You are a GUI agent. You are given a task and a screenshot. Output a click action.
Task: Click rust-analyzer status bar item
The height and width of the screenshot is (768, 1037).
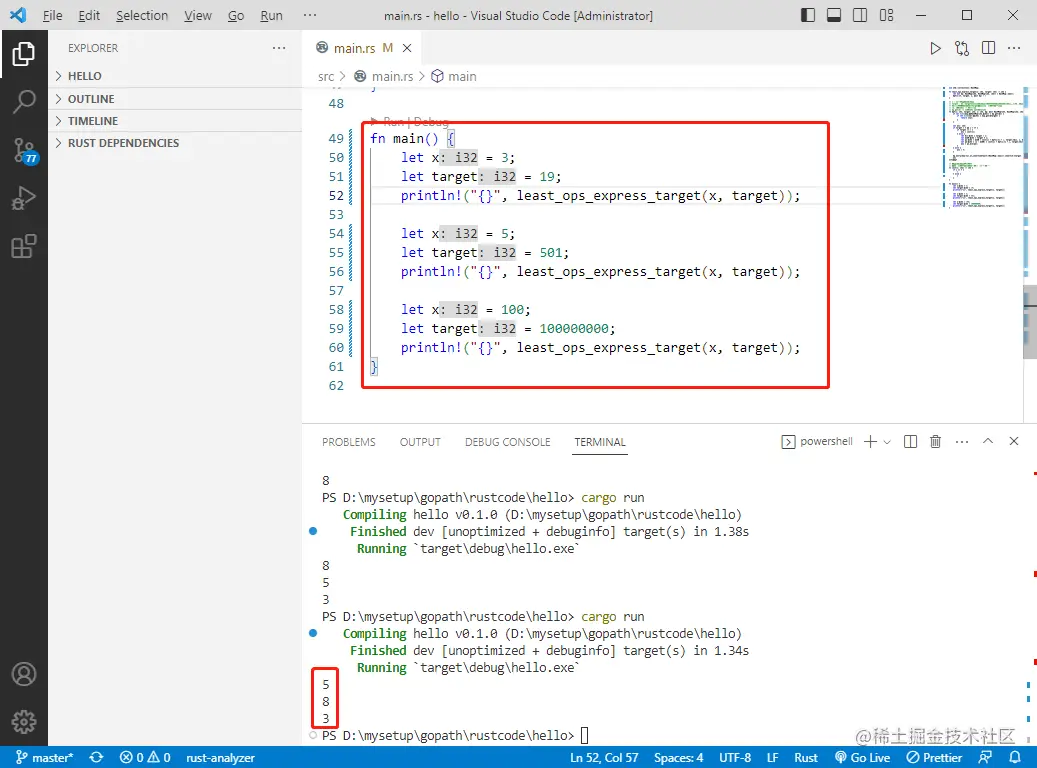pyautogui.click(x=220, y=757)
